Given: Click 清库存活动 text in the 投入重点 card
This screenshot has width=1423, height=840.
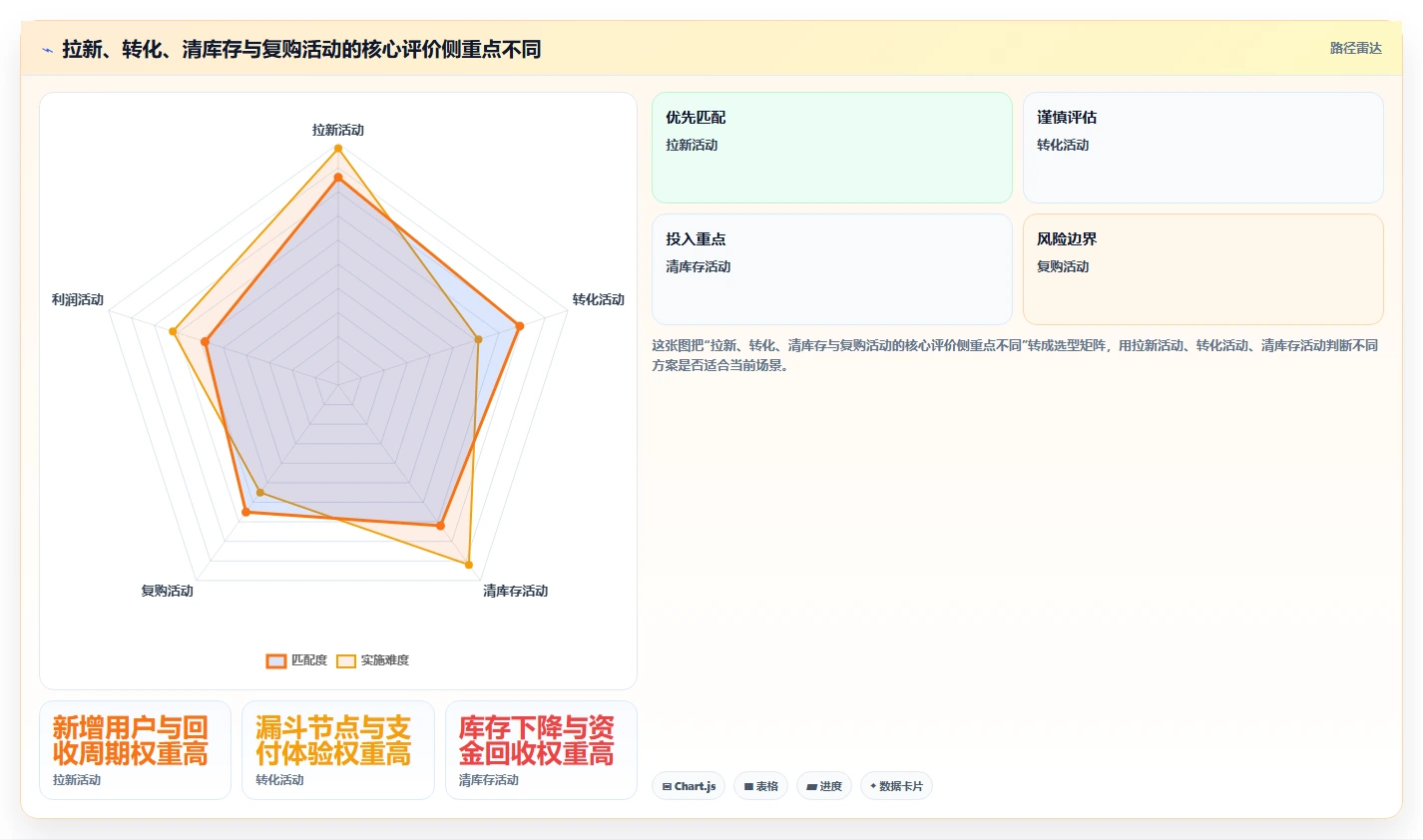Looking at the screenshot, I should click(x=699, y=266).
